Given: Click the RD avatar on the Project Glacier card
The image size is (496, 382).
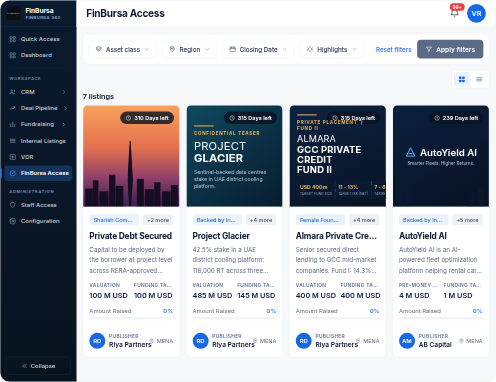Looking at the screenshot, I should point(200,341).
